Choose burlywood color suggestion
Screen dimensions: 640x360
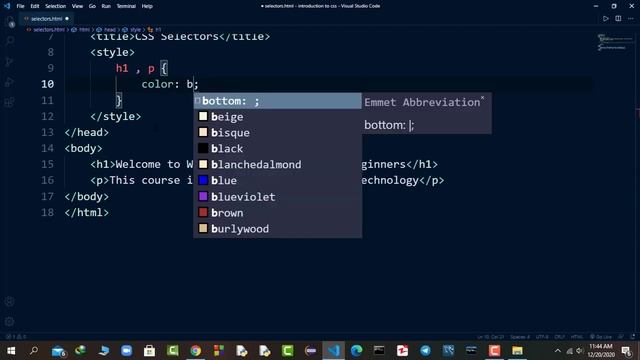pyautogui.click(x=278, y=229)
